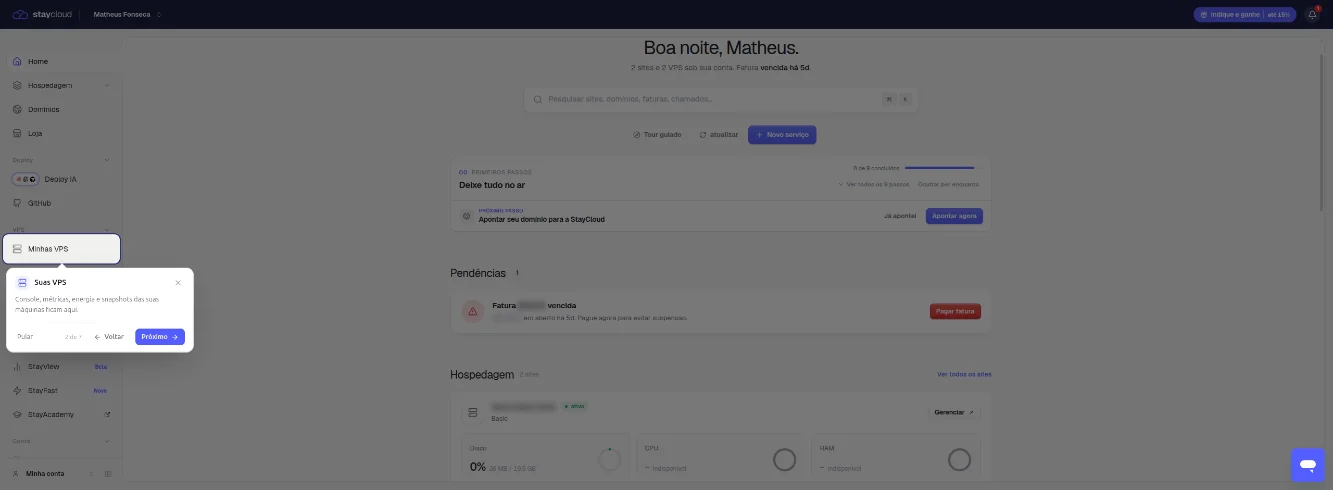1333x490 pixels.
Task: Click the atualizar refresh icon
Action: [x=703, y=134]
